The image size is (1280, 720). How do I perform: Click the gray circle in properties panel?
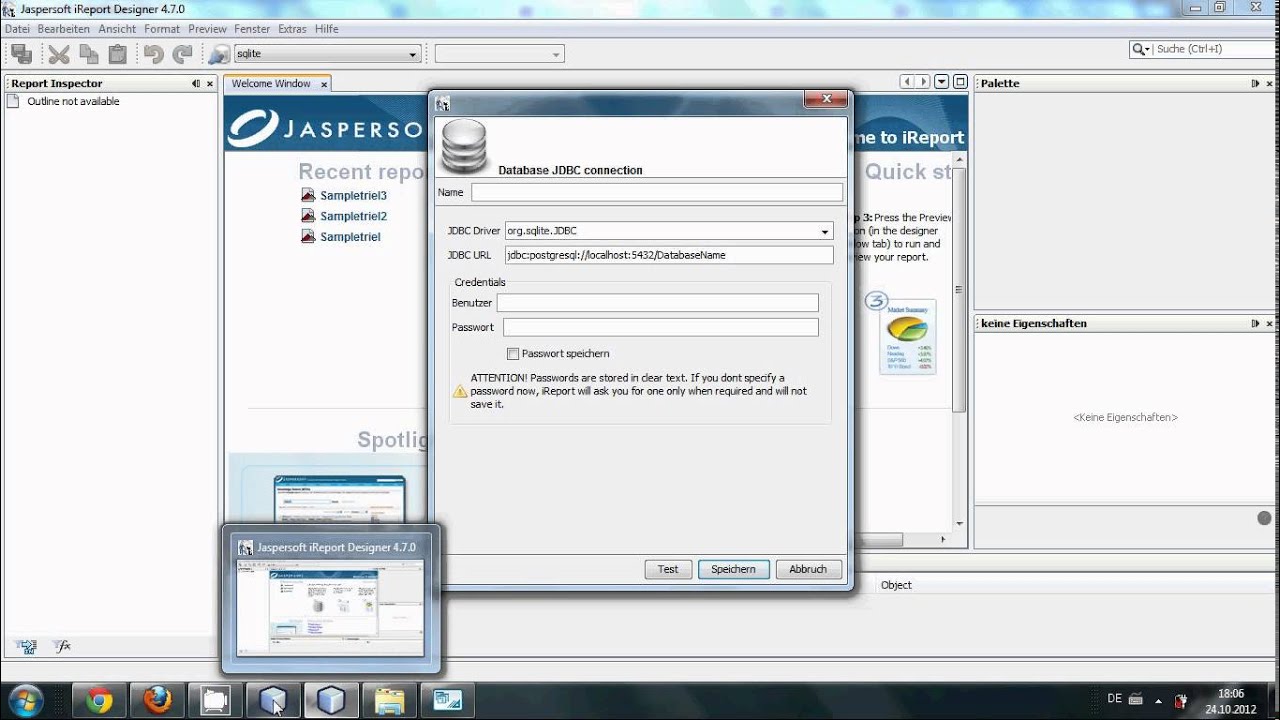pyautogui.click(x=1264, y=518)
